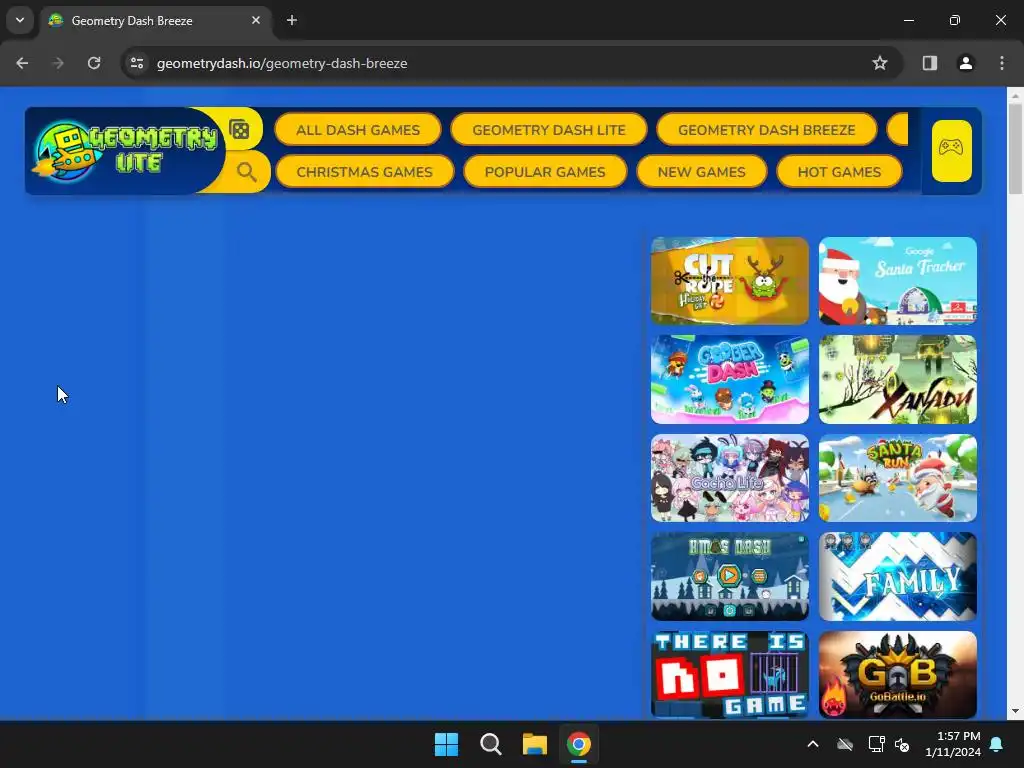Open the site search magnifier icon
The height and width of the screenshot is (768, 1024).
pos(246,172)
